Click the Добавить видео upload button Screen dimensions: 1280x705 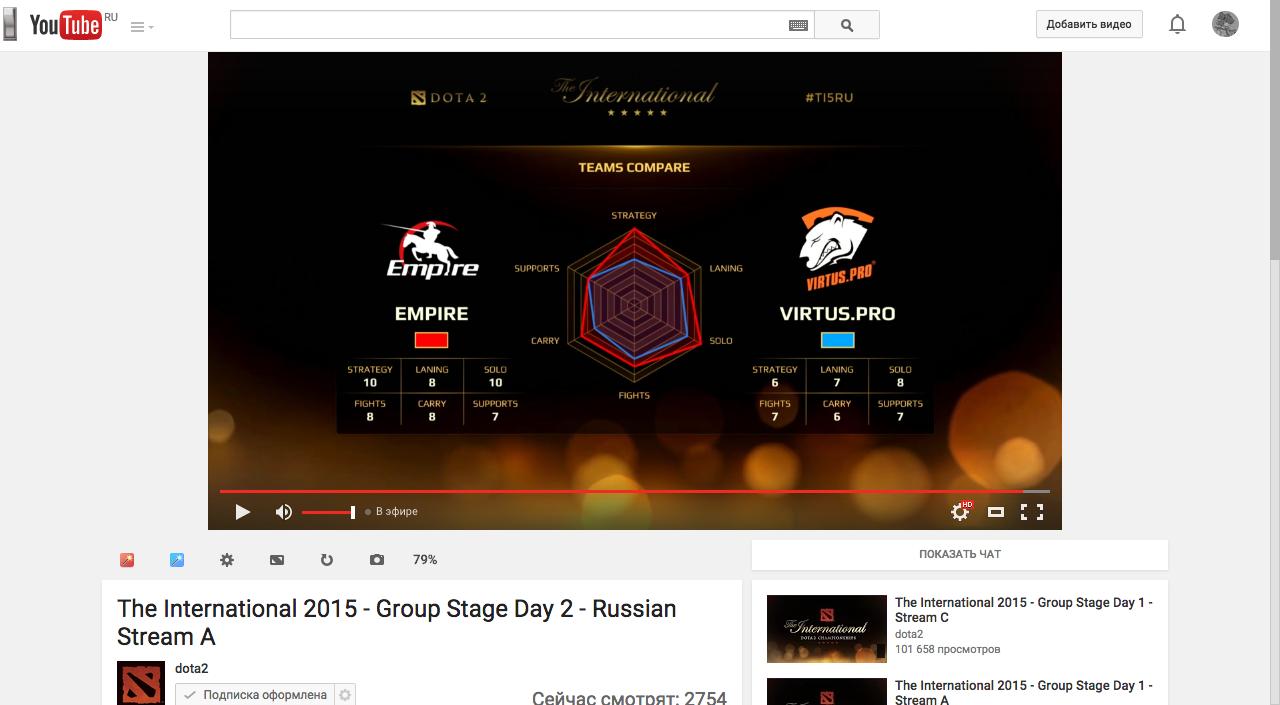point(1089,24)
